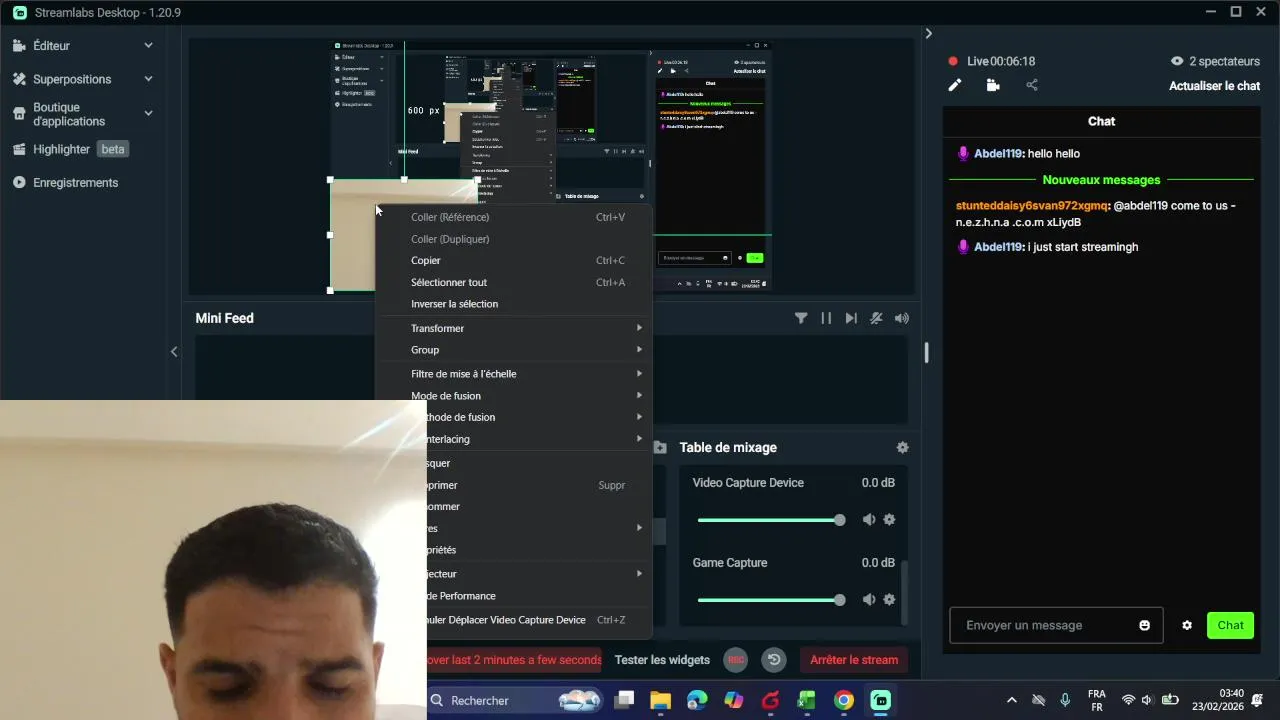Choose Inverser la sélection
This screenshot has width=1280, height=720.
[x=513, y=304]
